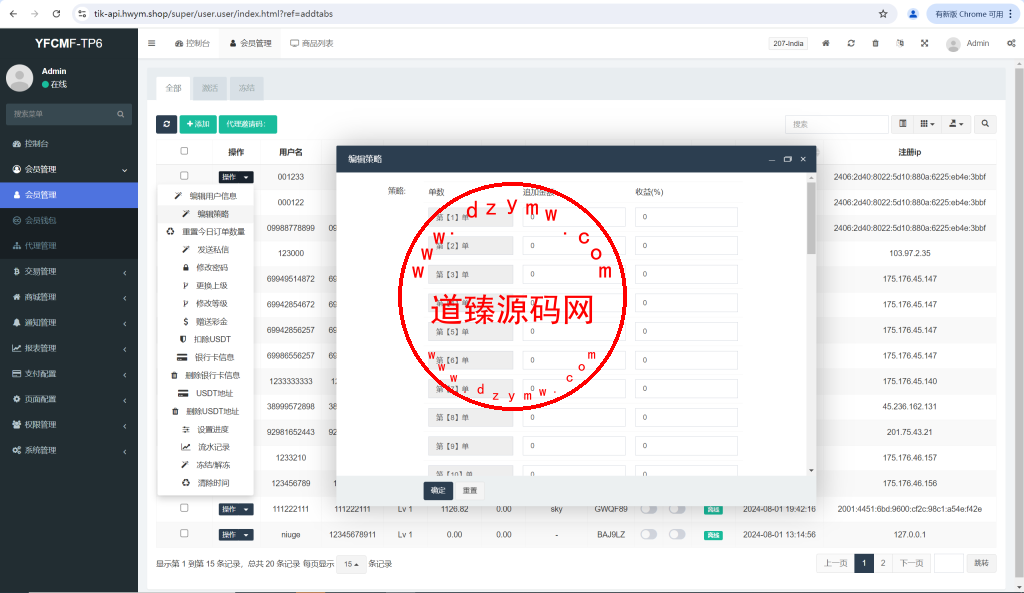Click the trash clear-cache icon in top bar

pyautogui.click(x=875, y=43)
